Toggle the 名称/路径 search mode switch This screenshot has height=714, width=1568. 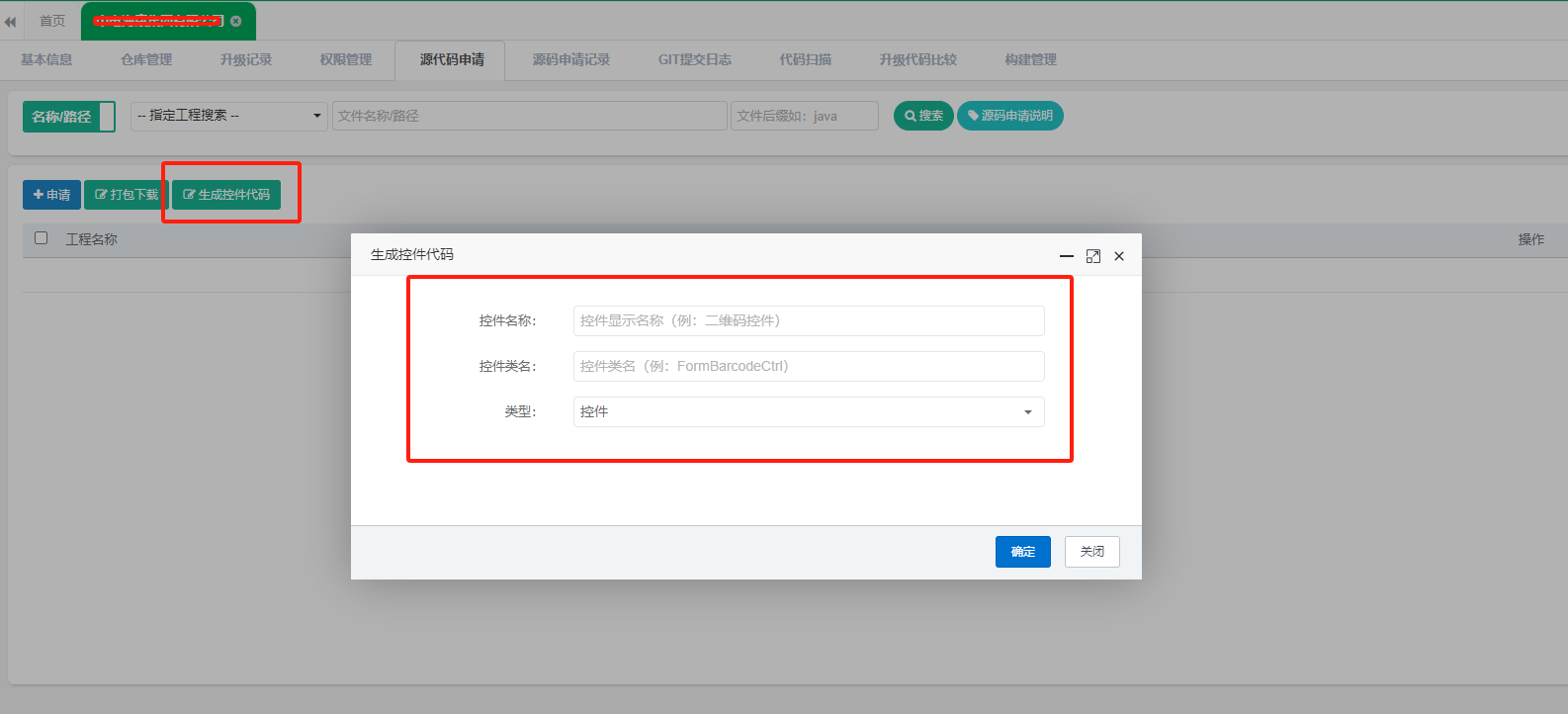pyautogui.click(x=69, y=117)
